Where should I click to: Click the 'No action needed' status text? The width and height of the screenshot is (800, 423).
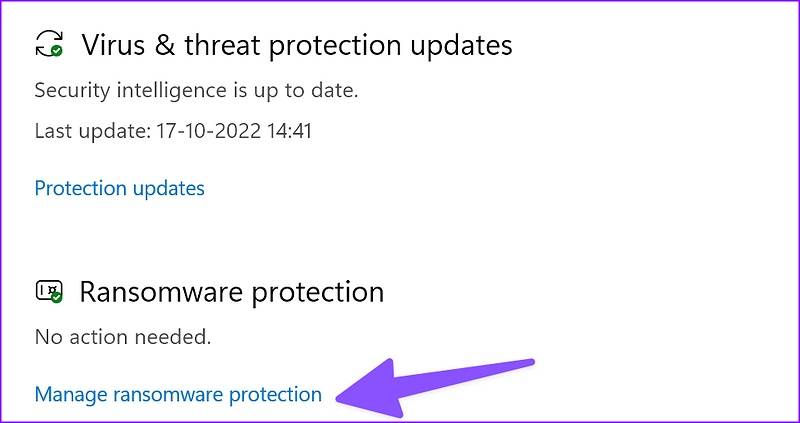point(123,337)
